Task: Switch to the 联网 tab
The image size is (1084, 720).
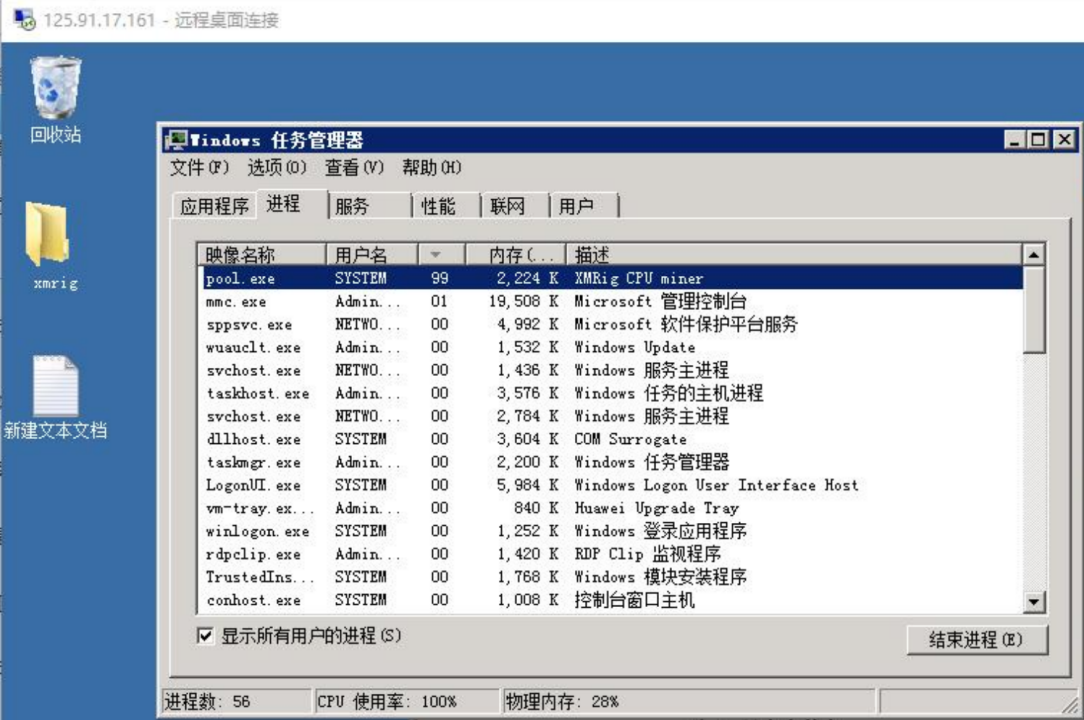Action: [514, 206]
